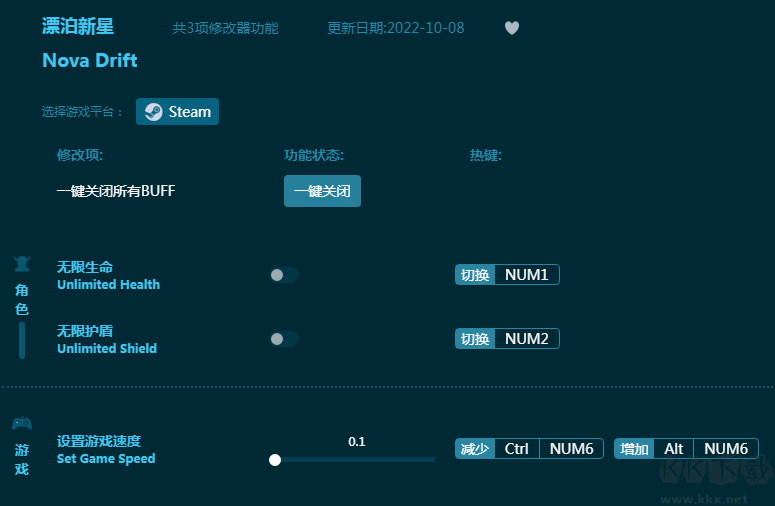The height and width of the screenshot is (506, 775).
Task: Click the Game Speed slider handle
Action: click(x=275, y=460)
